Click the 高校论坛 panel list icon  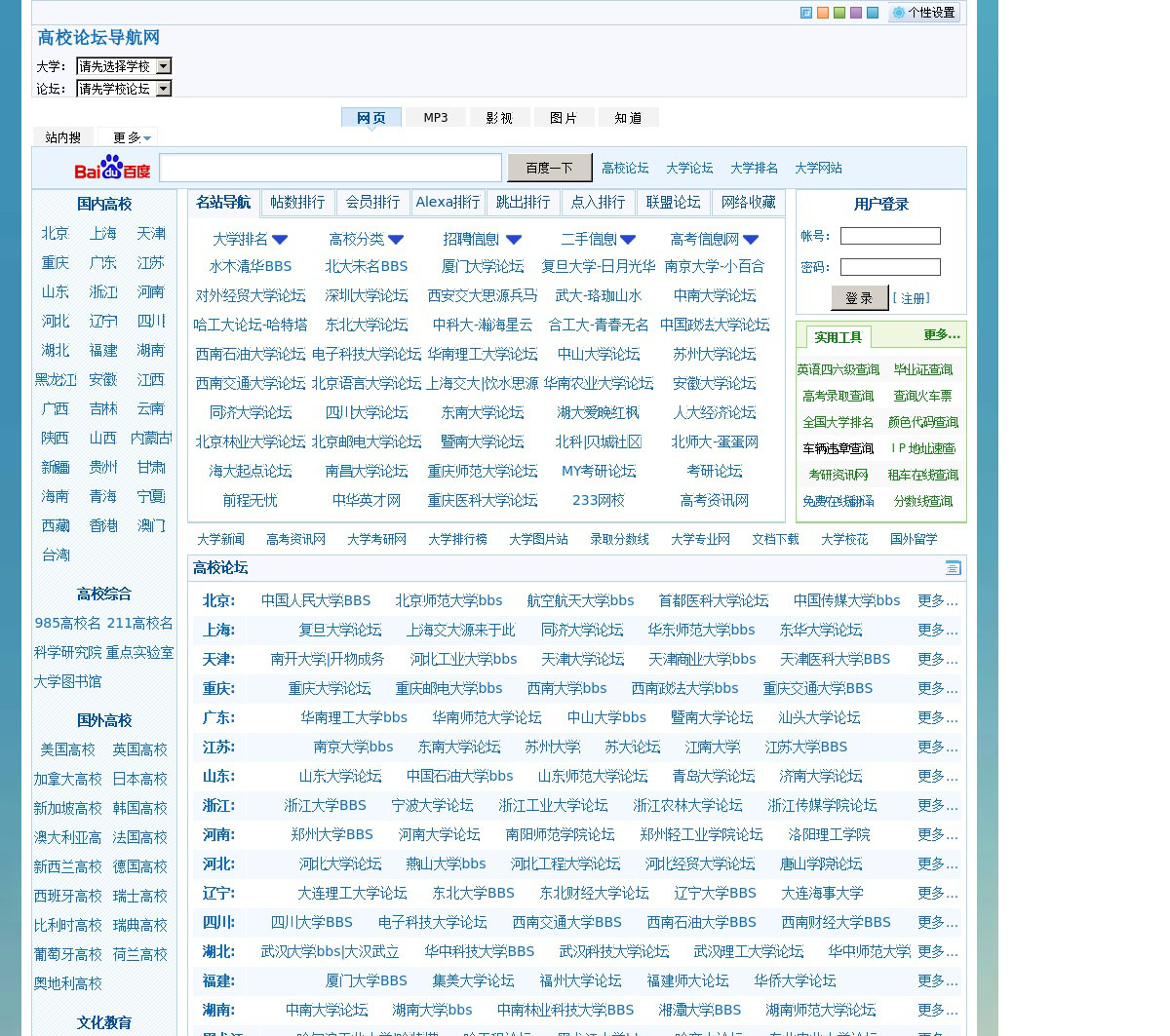[953, 568]
